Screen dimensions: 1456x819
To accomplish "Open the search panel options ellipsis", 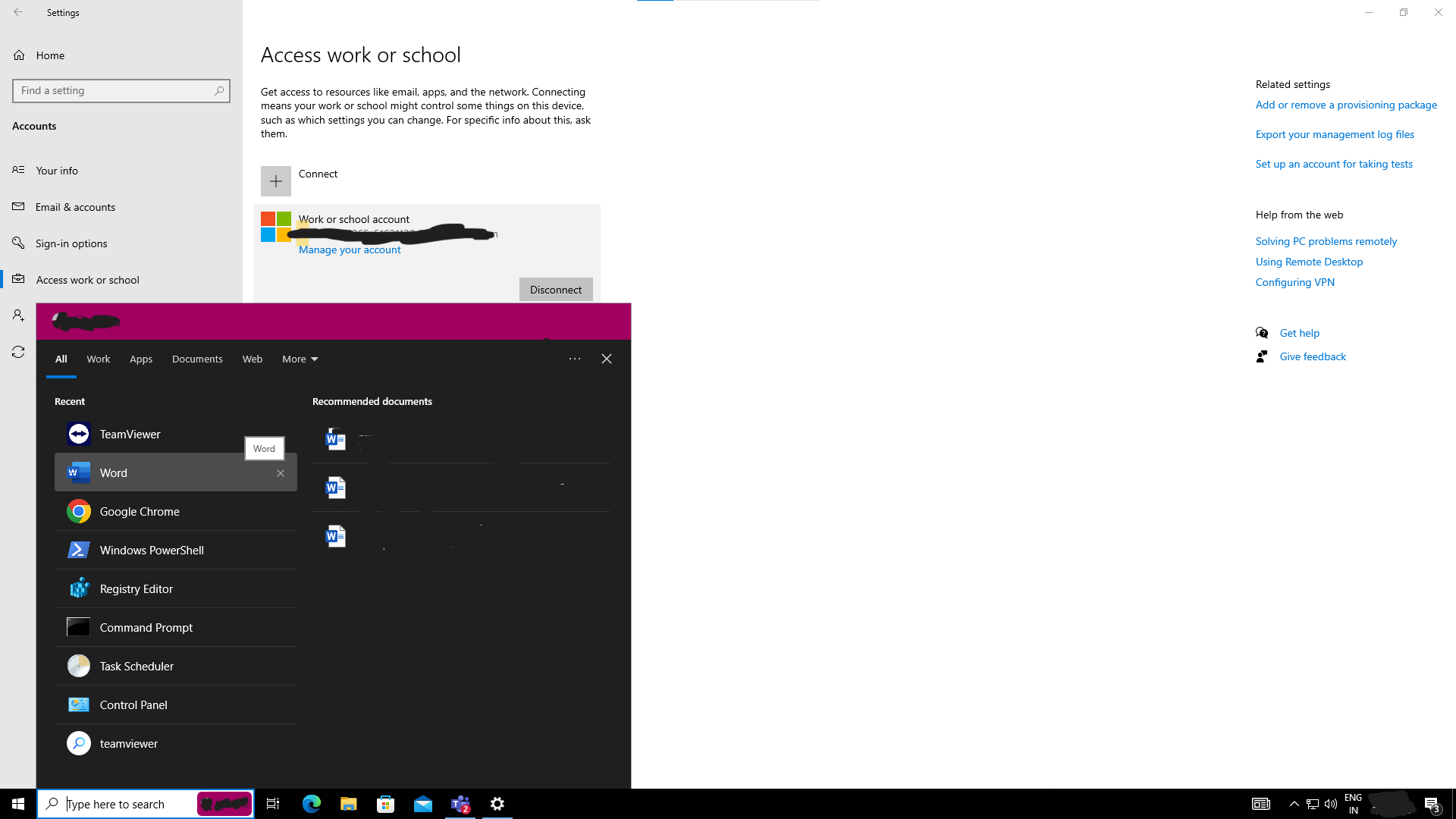I will [x=575, y=359].
